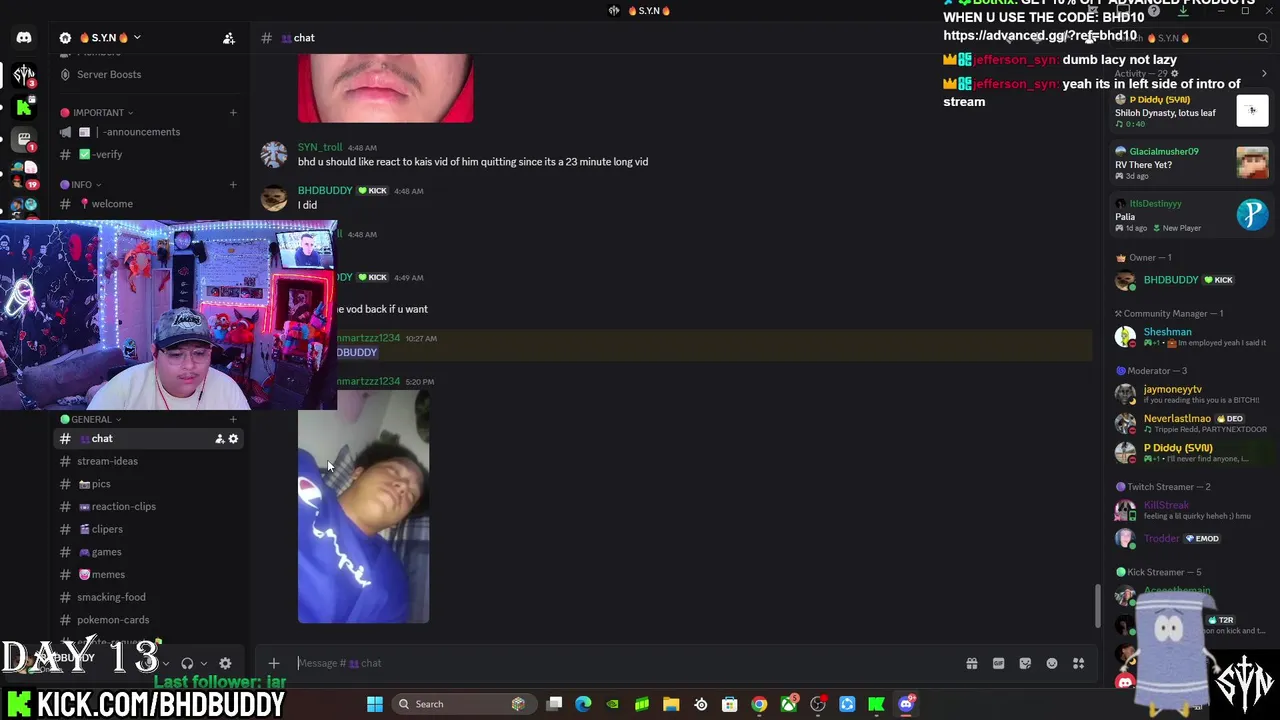Add channel to GENERAL category
This screenshot has height=720, width=1280.
[x=233, y=420]
